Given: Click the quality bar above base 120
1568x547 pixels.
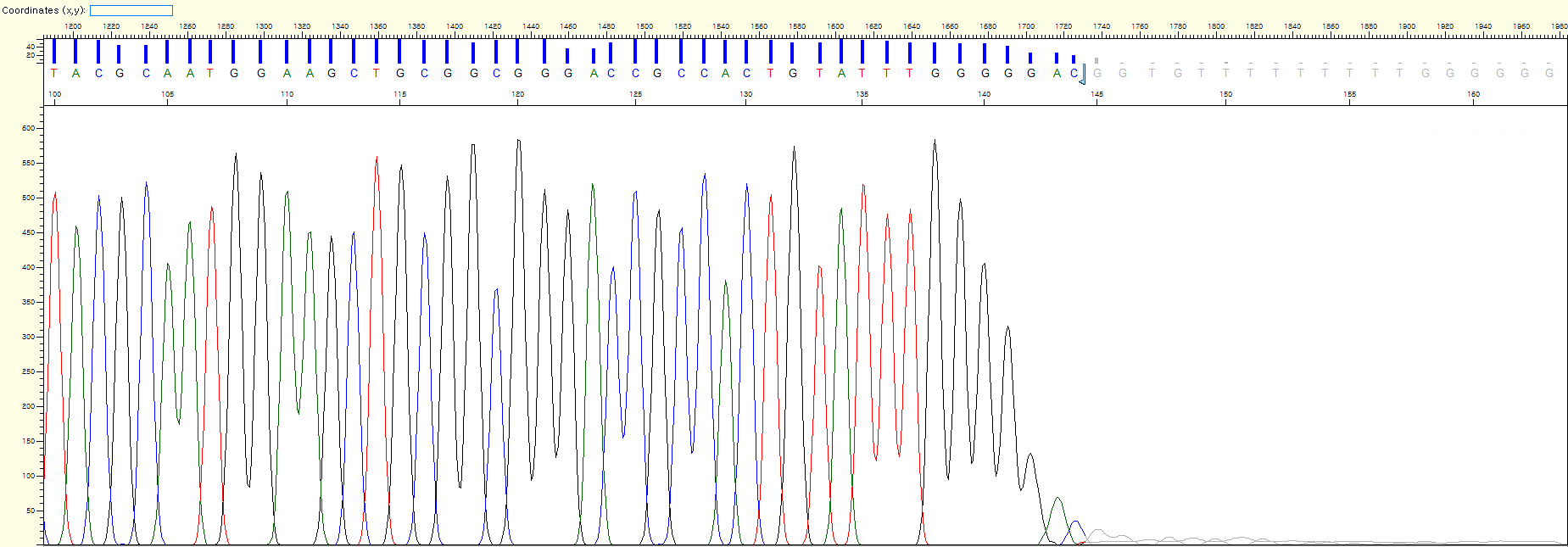Looking at the screenshot, I should [517, 51].
